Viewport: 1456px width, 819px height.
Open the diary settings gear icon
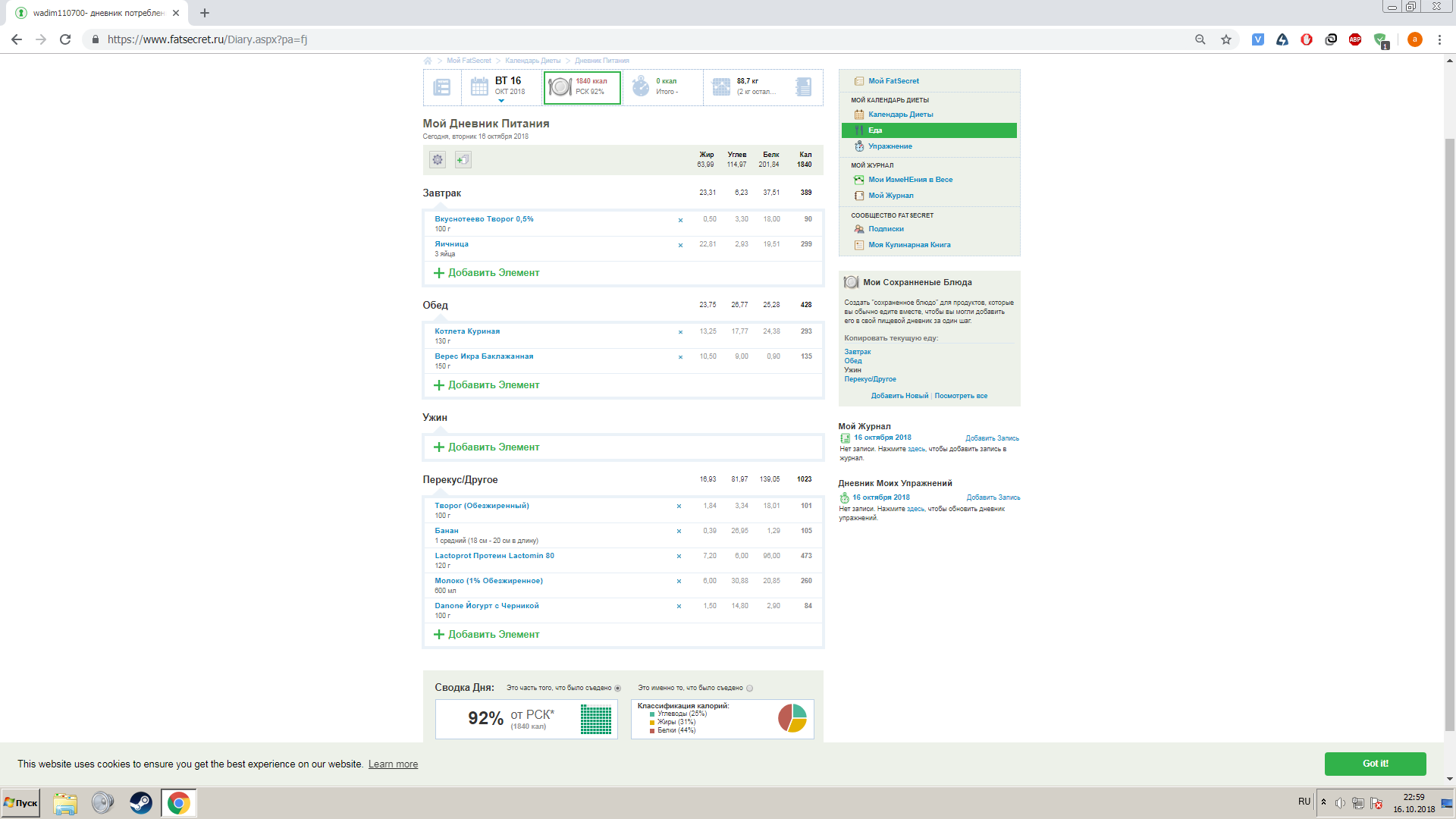[x=438, y=159]
